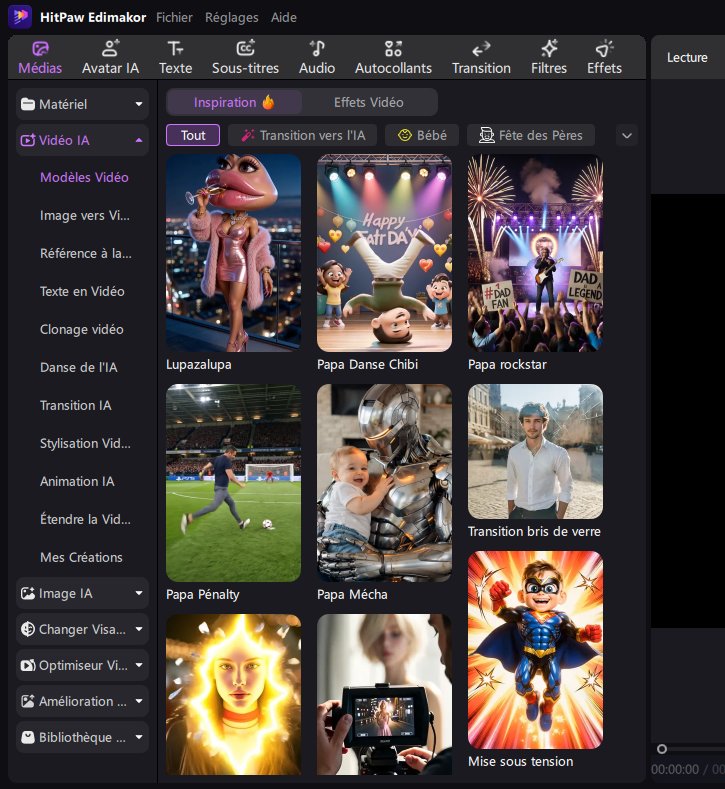Switch to the Inspiration tab
725x789 pixels.
pyautogui.click(x=234, y=102)
